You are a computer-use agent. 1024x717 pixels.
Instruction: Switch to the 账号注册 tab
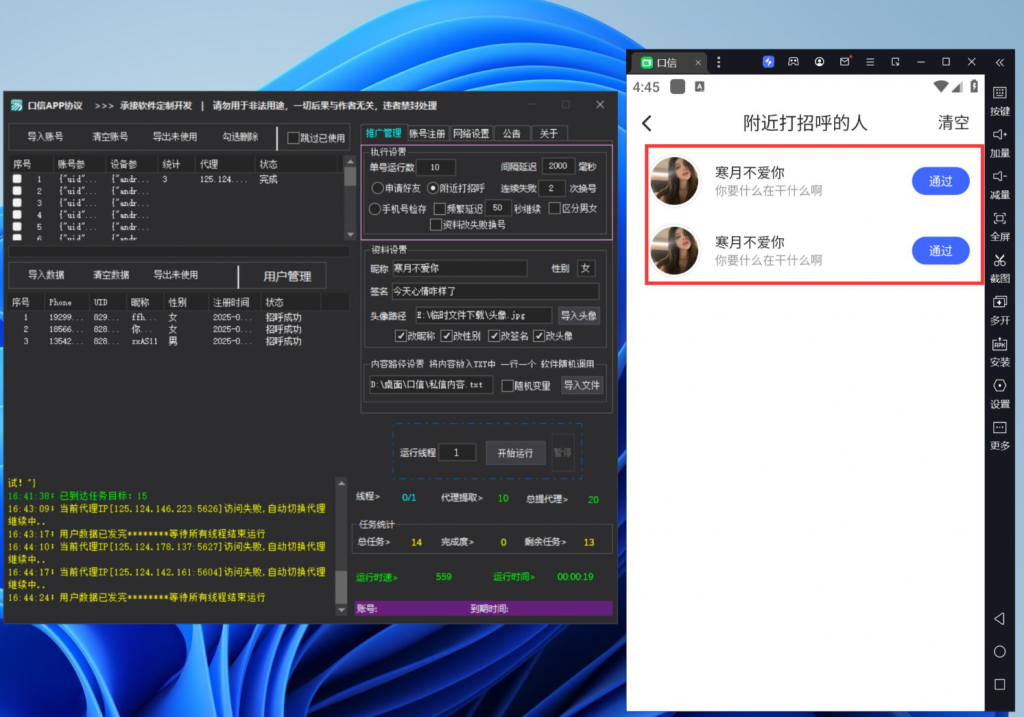[426, 133]
